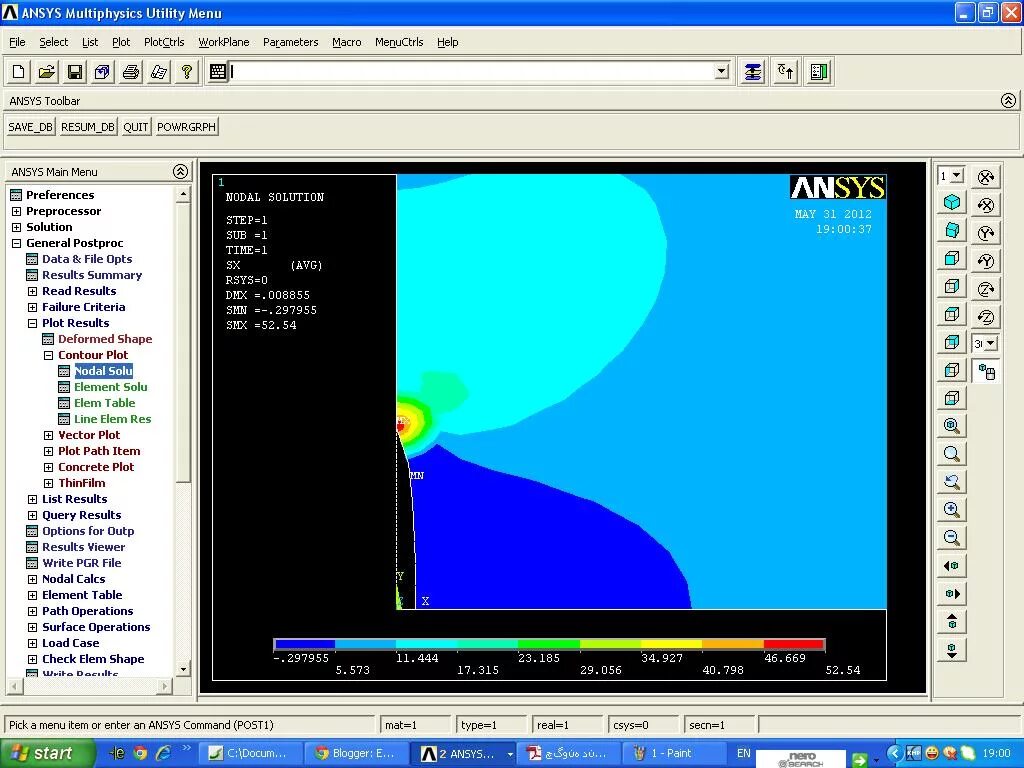Expand the Vector Plot node
The image size is (1024, 768).
click(x=48, y=435)
